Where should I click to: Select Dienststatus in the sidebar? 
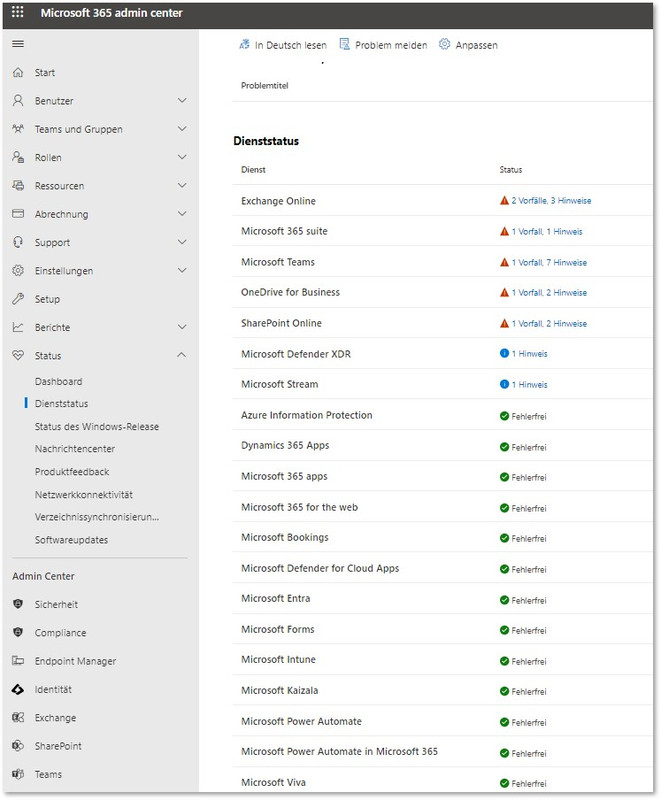61,404
